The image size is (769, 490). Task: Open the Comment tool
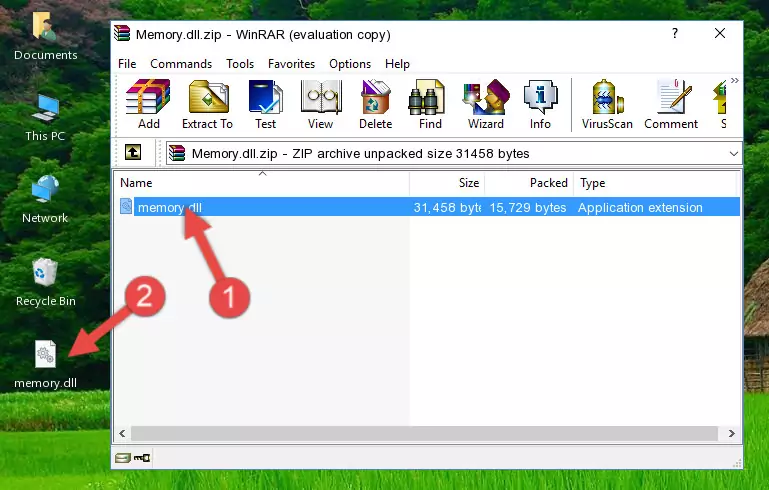coord(671,103)
